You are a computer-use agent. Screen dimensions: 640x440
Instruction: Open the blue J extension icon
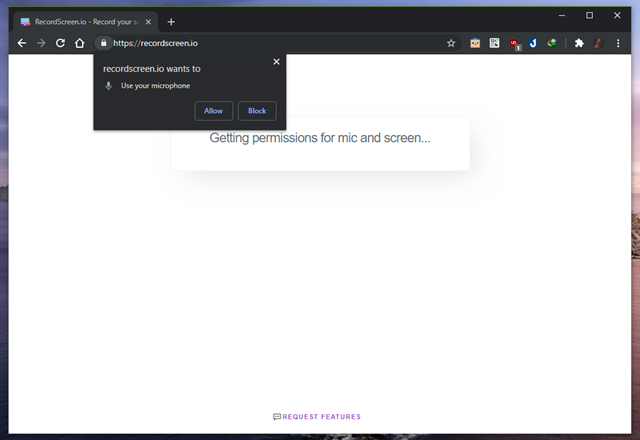point(533,43)
